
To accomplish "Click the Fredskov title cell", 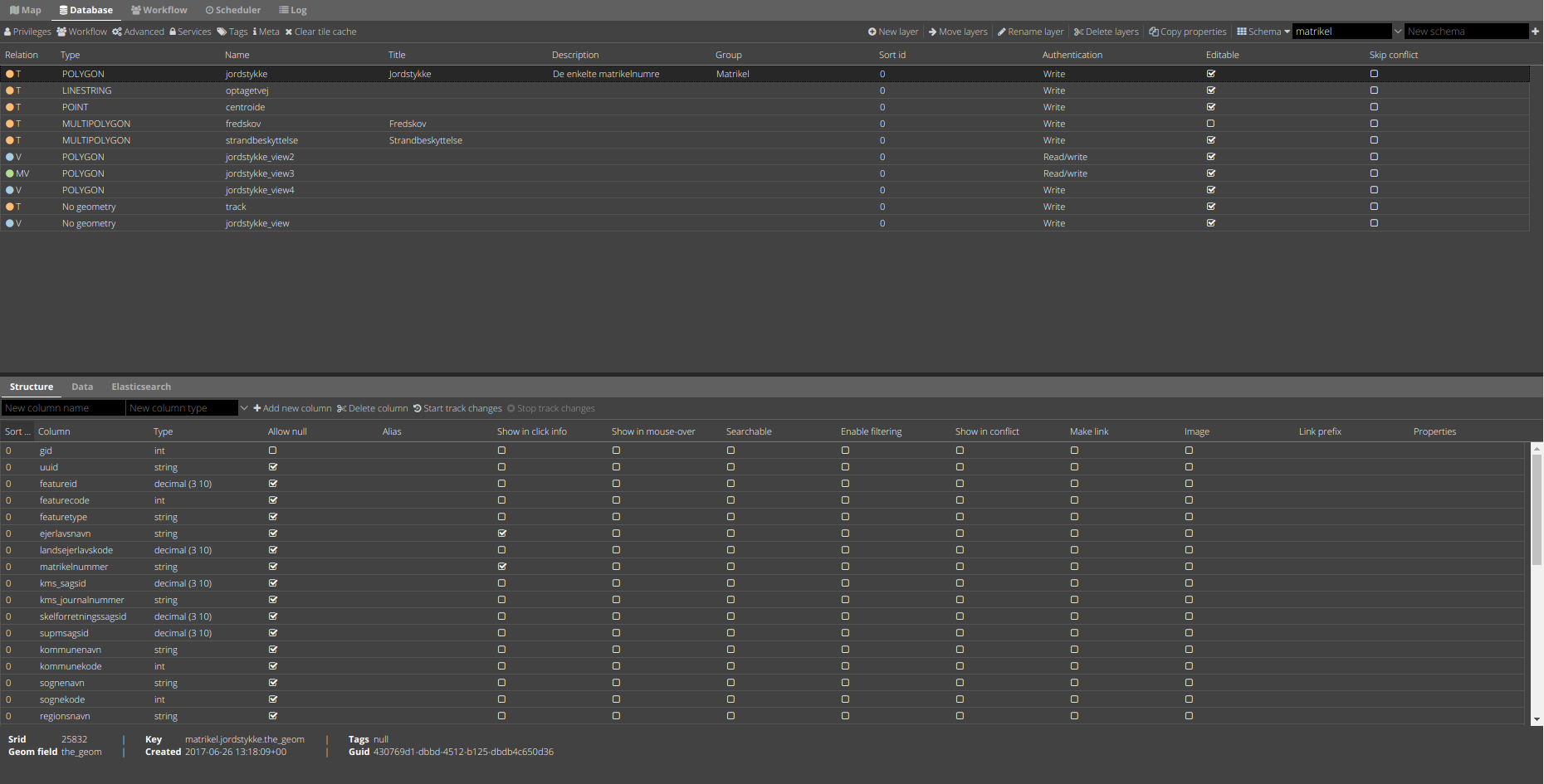I will pos(408,124).
